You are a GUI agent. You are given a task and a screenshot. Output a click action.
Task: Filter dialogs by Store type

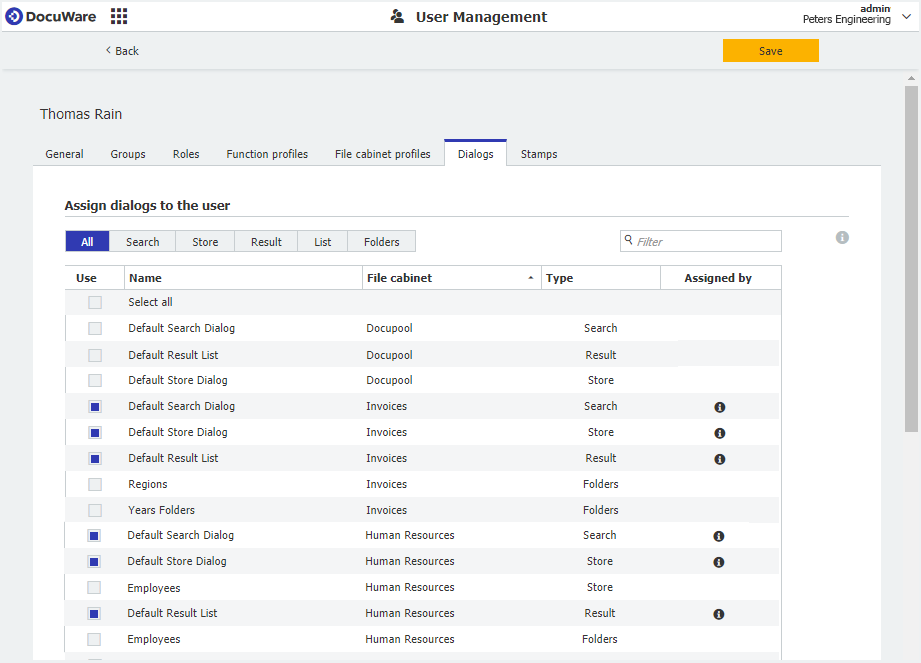[x=205, y=242]
